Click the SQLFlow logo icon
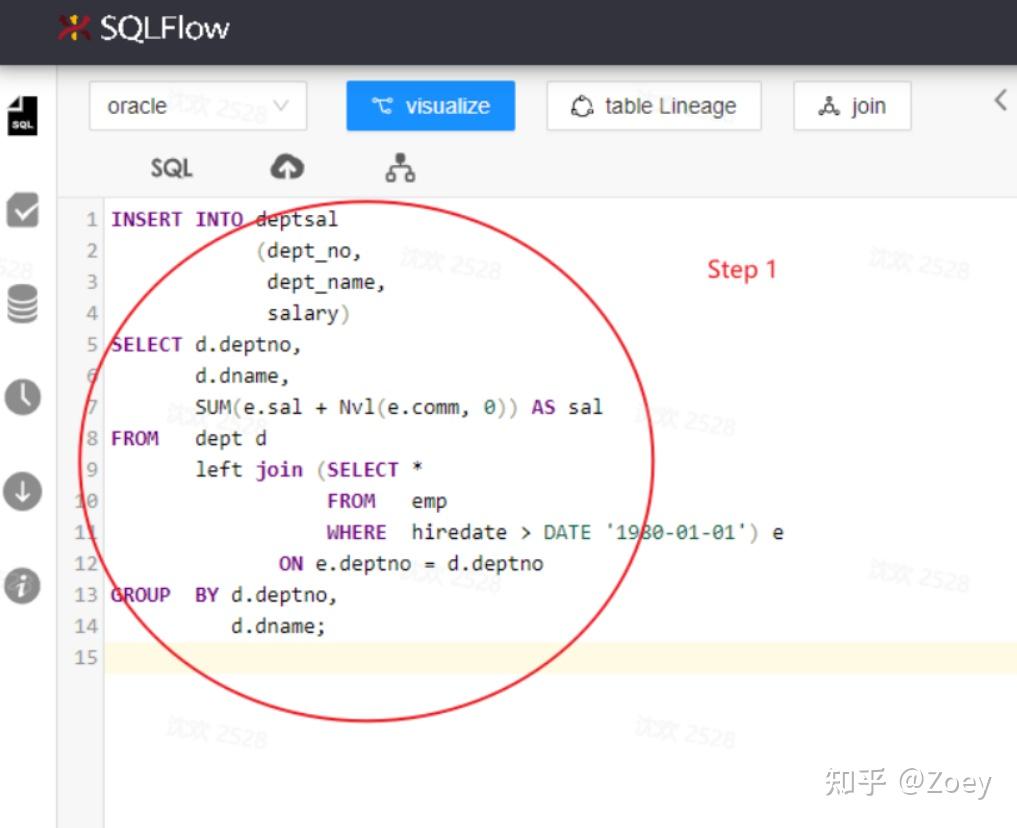This screenshot has width=1017, height=828. 75,29
